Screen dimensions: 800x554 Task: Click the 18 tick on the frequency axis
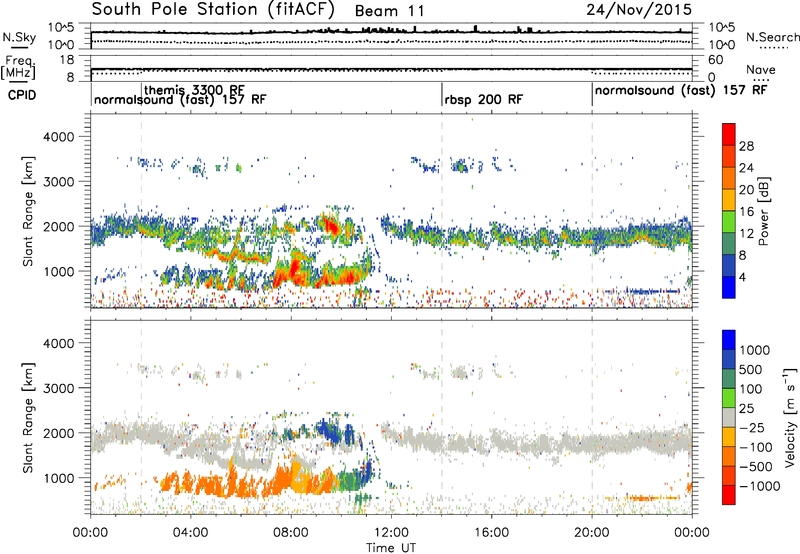(x=67, y=60)
